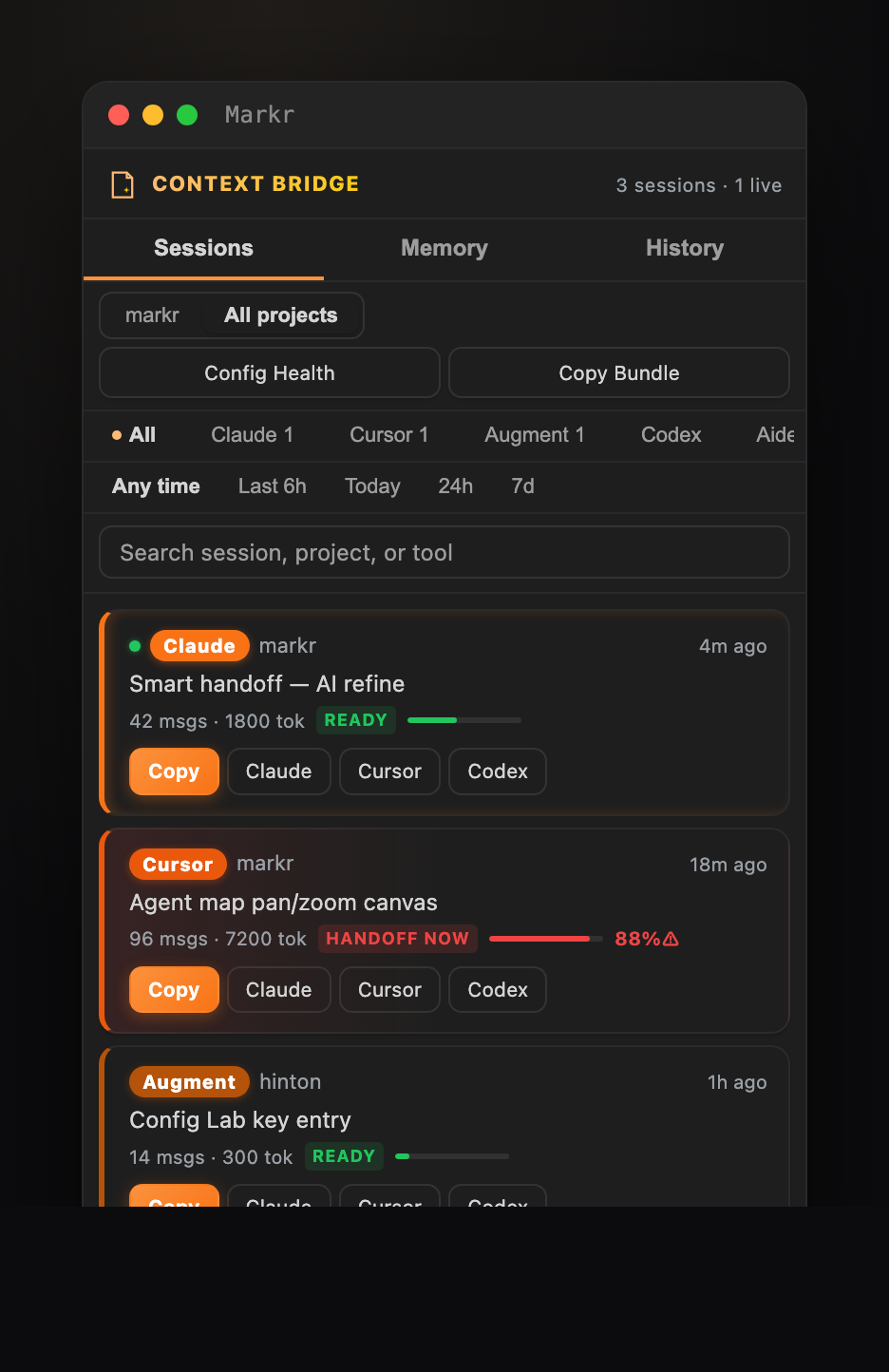Click the 88% warning triangle icon
Screen dimensions: 889x1372
click(671, 939)
